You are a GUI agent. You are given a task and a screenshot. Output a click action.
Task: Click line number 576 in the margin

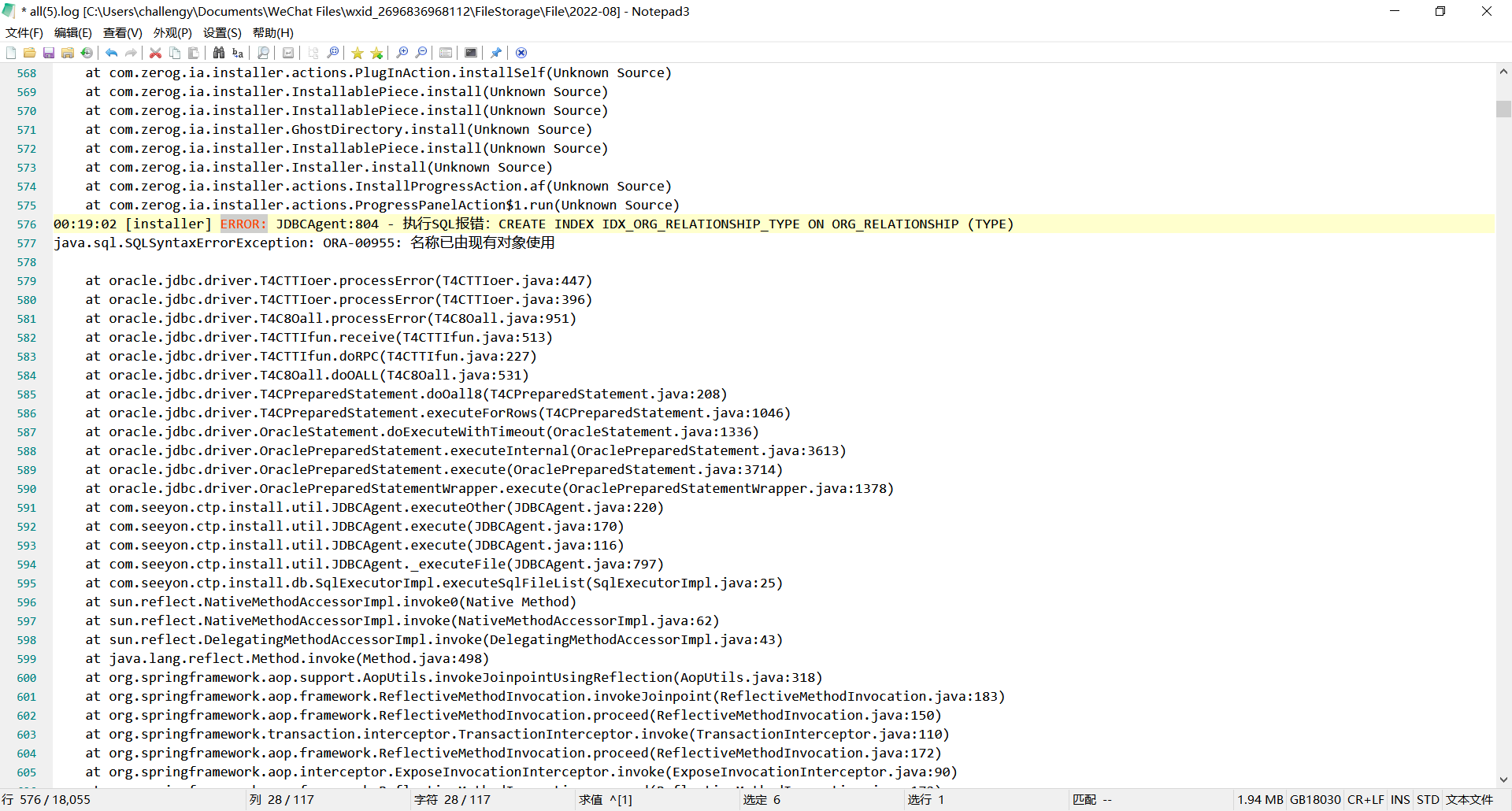27,224
